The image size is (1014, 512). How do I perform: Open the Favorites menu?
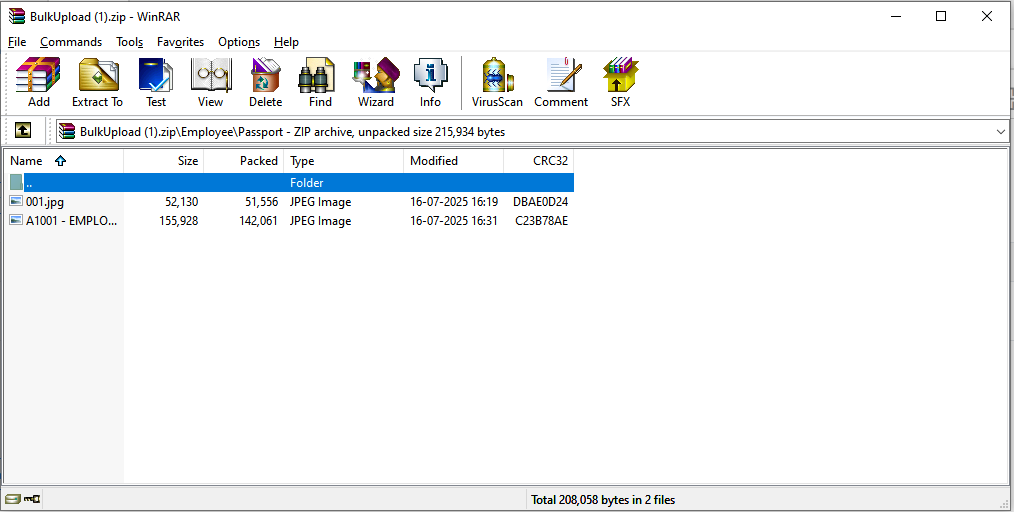180,42
